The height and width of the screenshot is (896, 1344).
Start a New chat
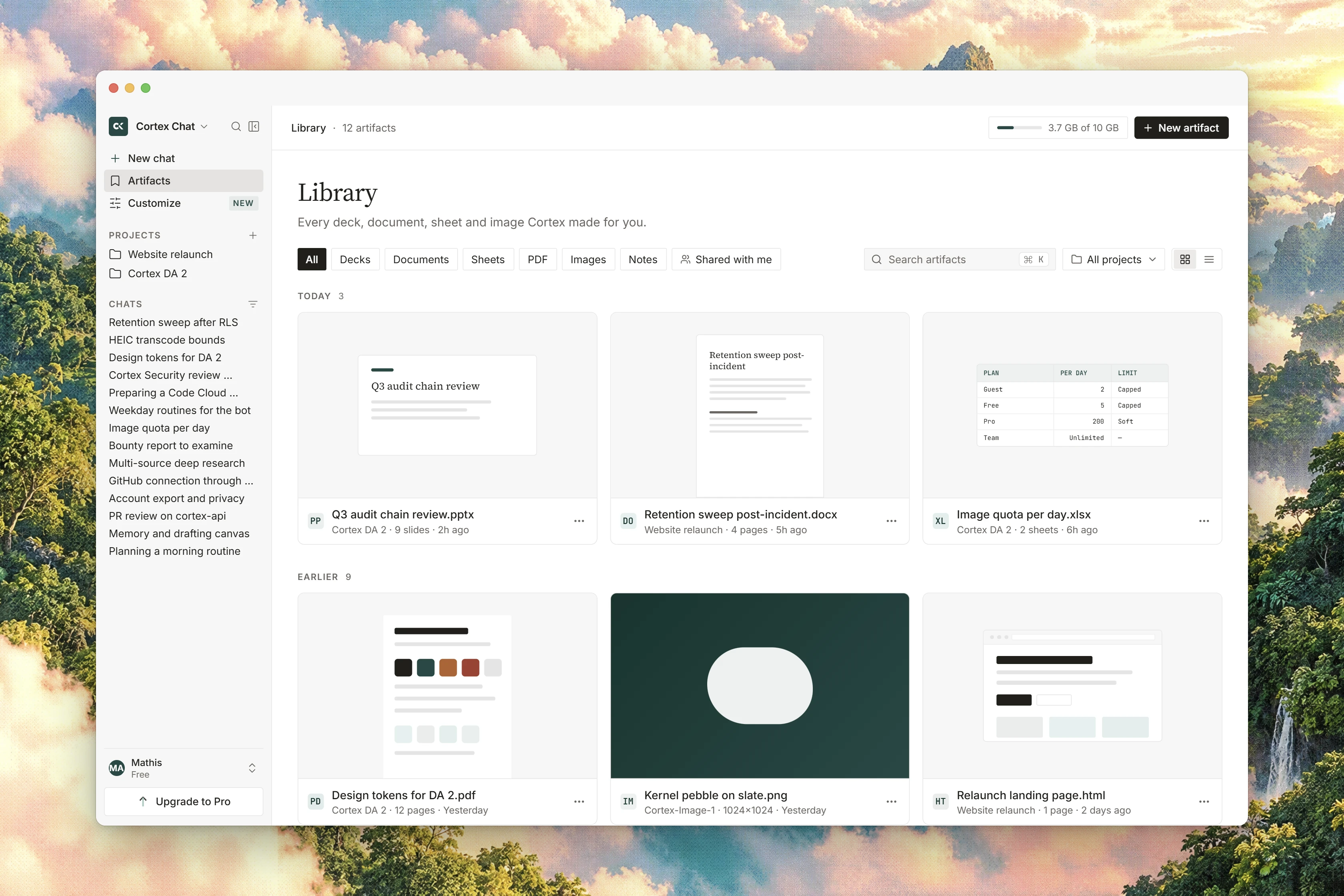point(184,158)
